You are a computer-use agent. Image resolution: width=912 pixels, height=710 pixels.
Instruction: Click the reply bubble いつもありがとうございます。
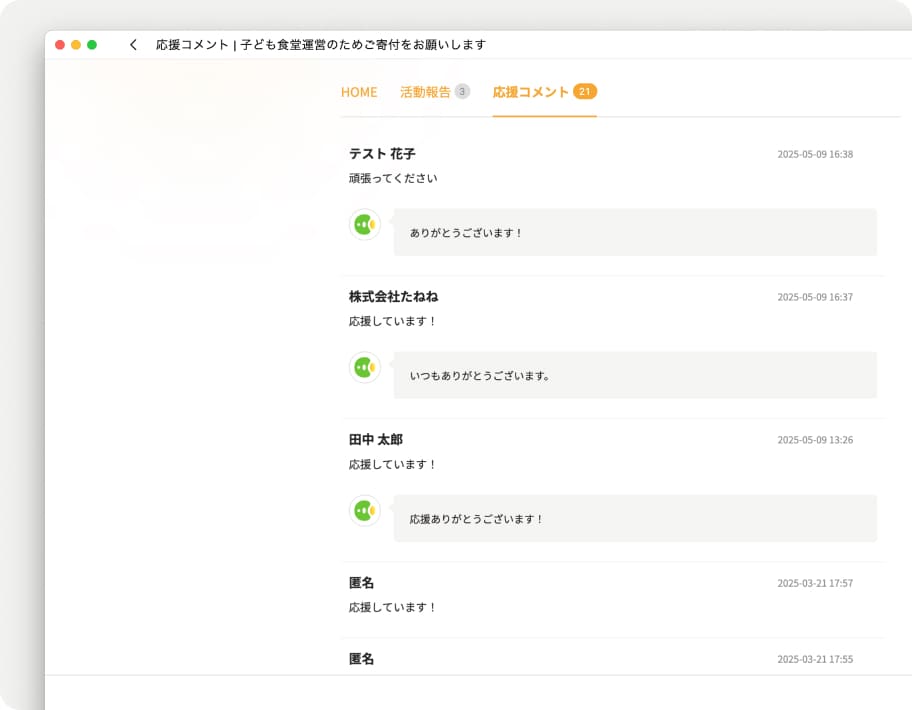635,375
